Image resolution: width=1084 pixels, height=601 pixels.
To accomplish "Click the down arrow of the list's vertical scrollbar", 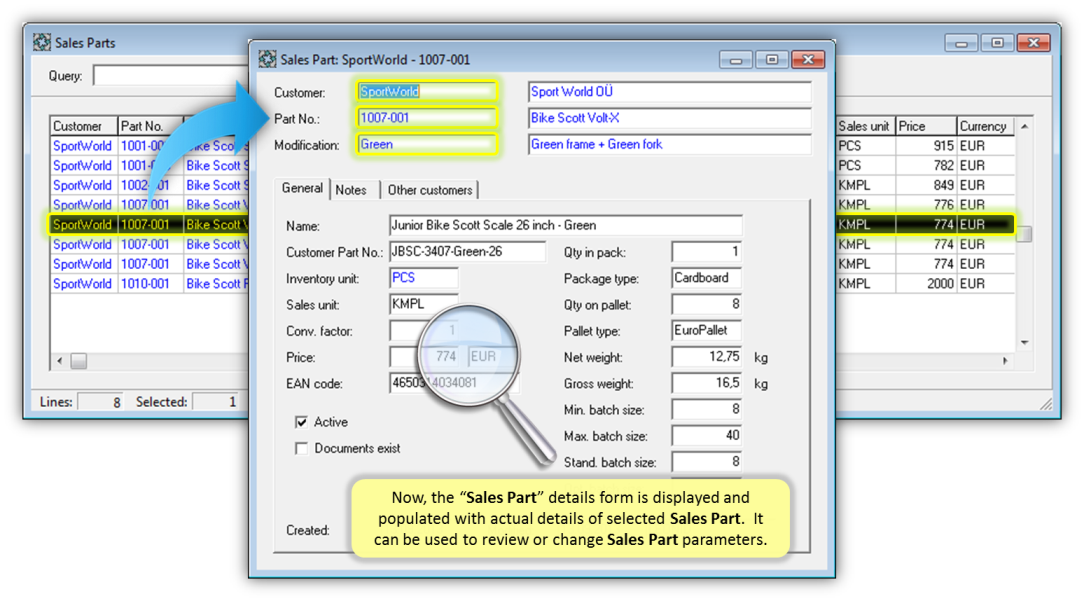I will [1025, 342].
